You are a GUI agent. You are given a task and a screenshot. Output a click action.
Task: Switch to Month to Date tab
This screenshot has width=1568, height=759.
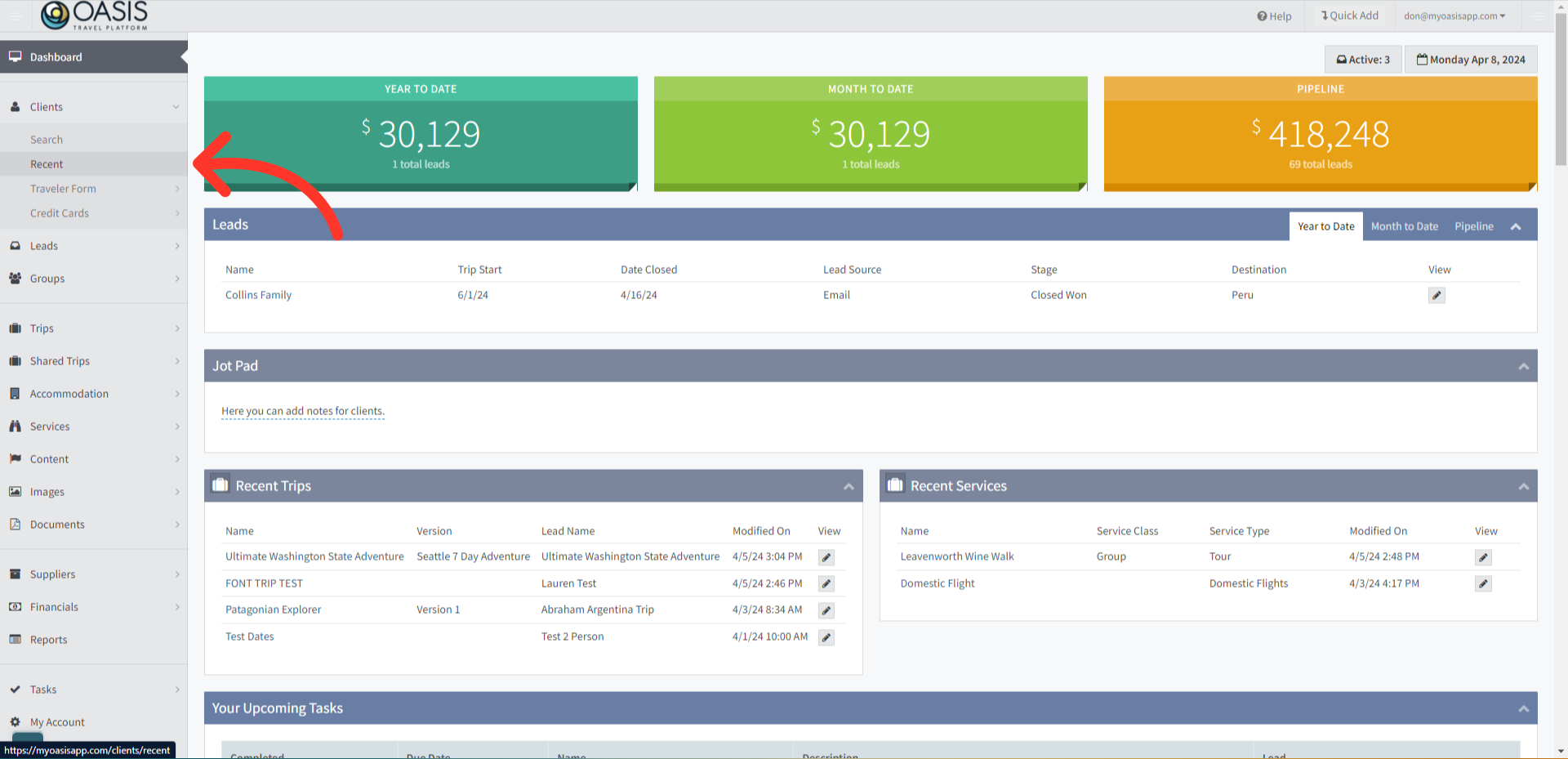1404,227
